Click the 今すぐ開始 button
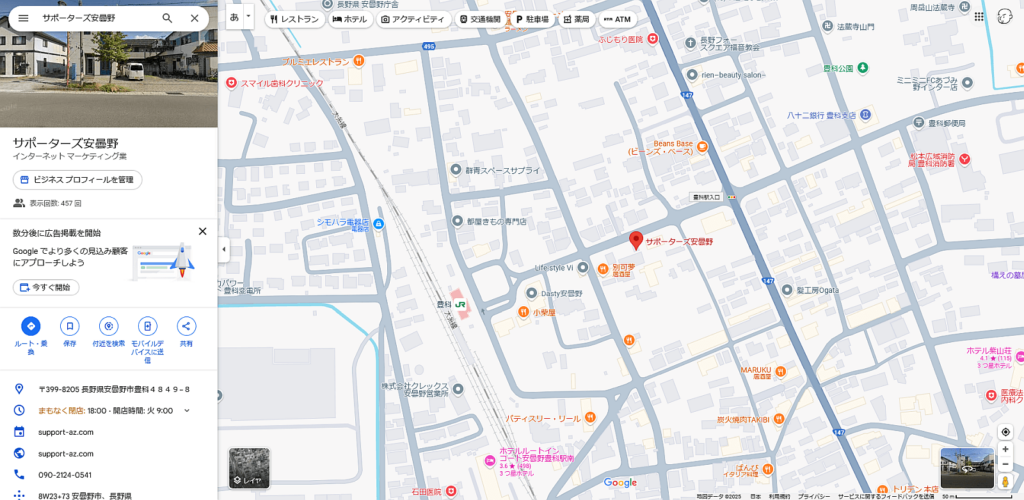 point(46,287)
